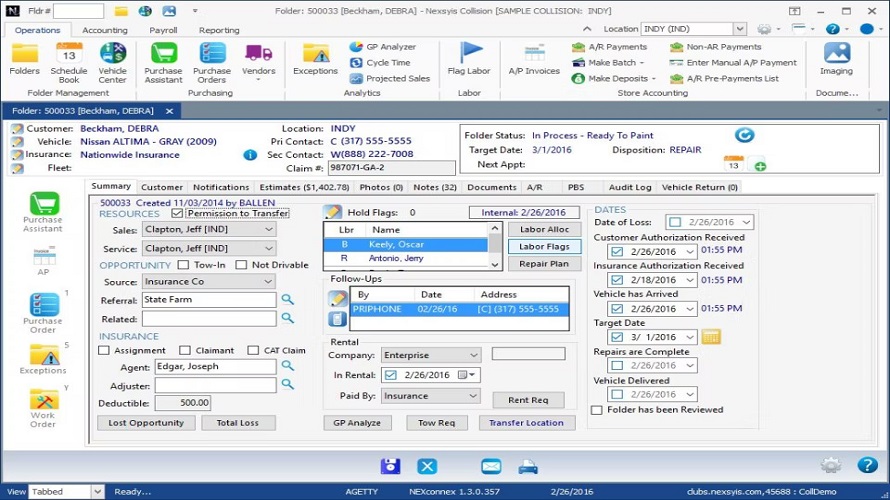Open the Cycle Time report
This screenshot has height=500, width=890.
(x=380, y=62)
